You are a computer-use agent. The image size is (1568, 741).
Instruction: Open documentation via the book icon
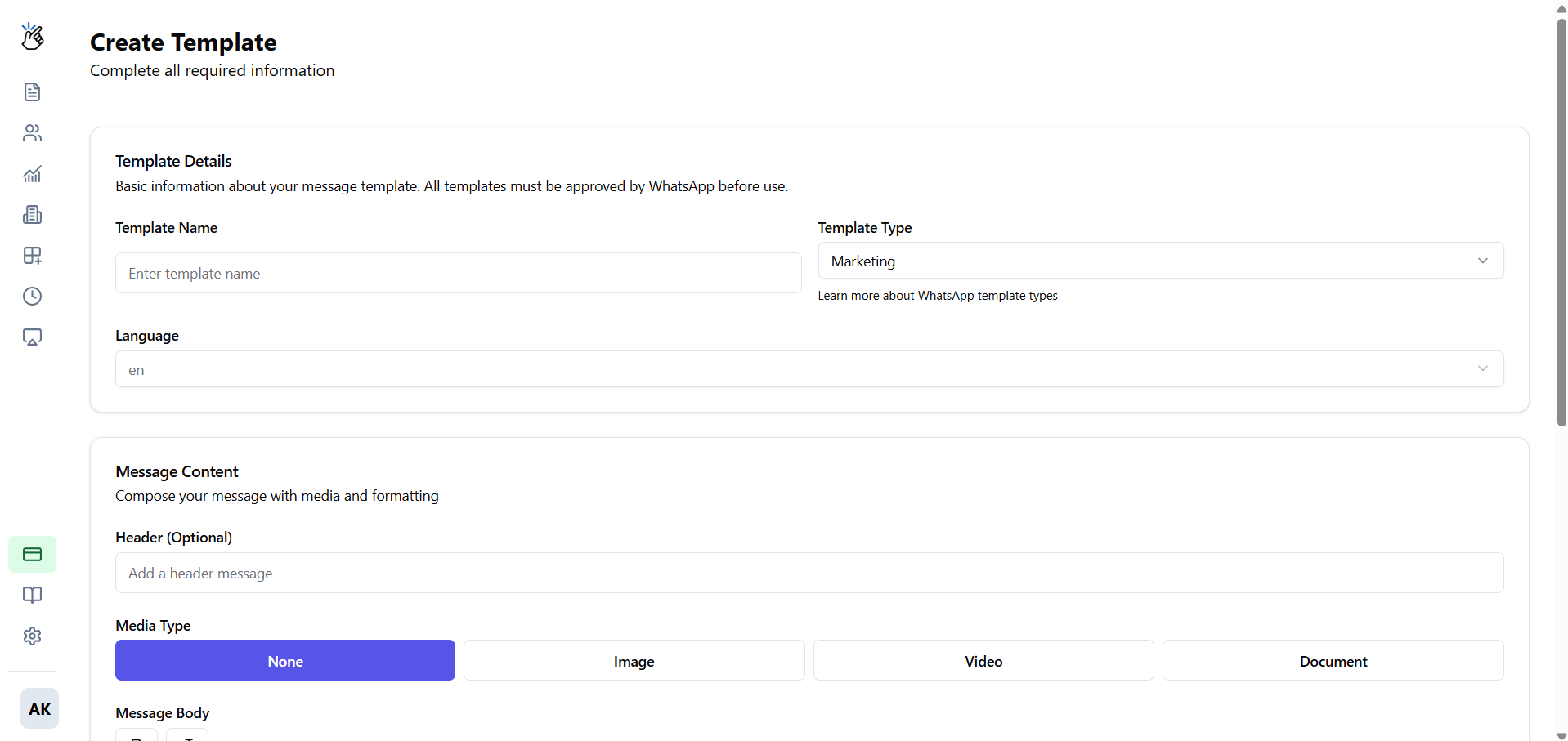[x=32, y=595]
